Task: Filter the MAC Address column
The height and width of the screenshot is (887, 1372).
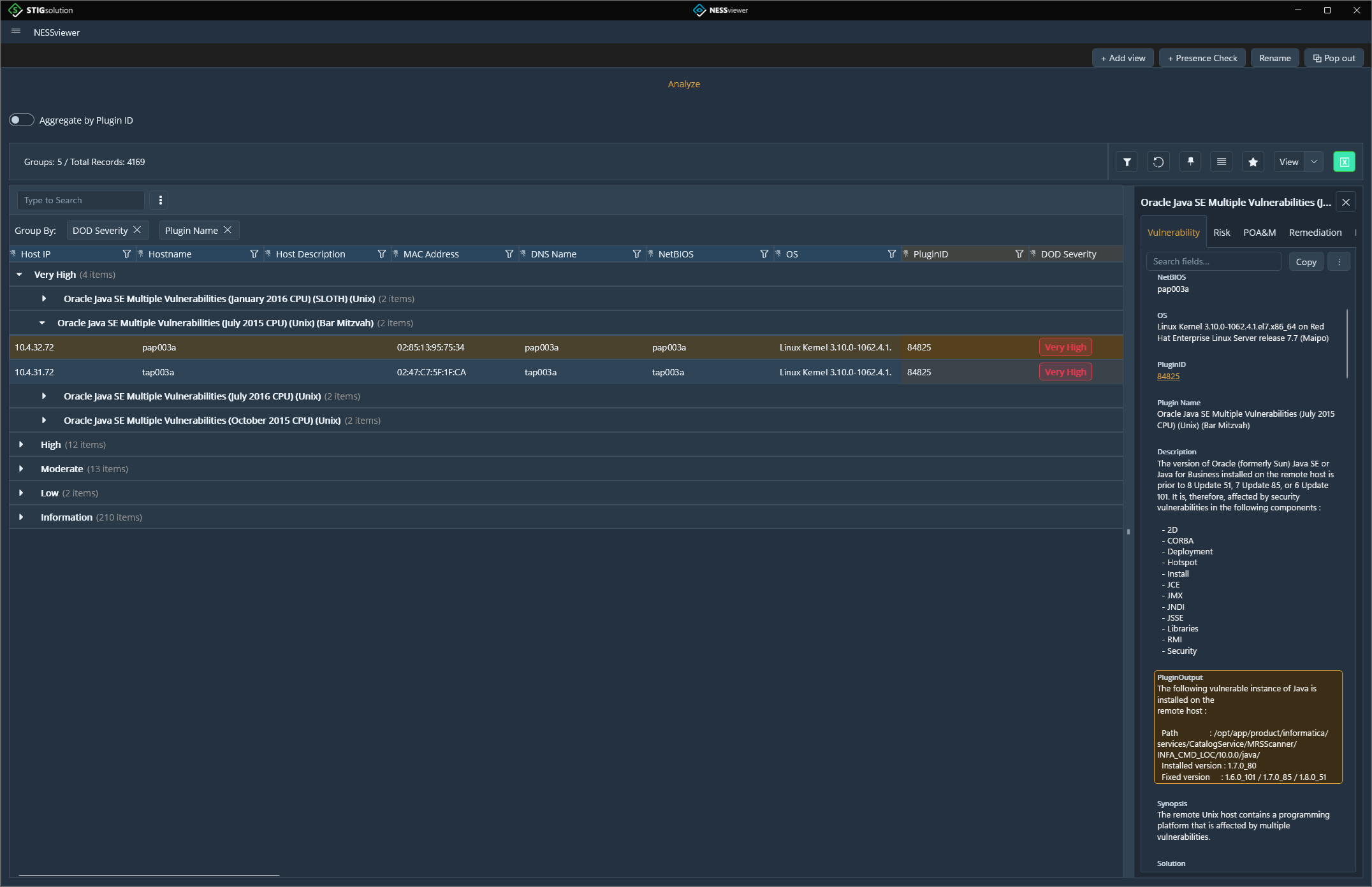Action: [x=509, y=254]
